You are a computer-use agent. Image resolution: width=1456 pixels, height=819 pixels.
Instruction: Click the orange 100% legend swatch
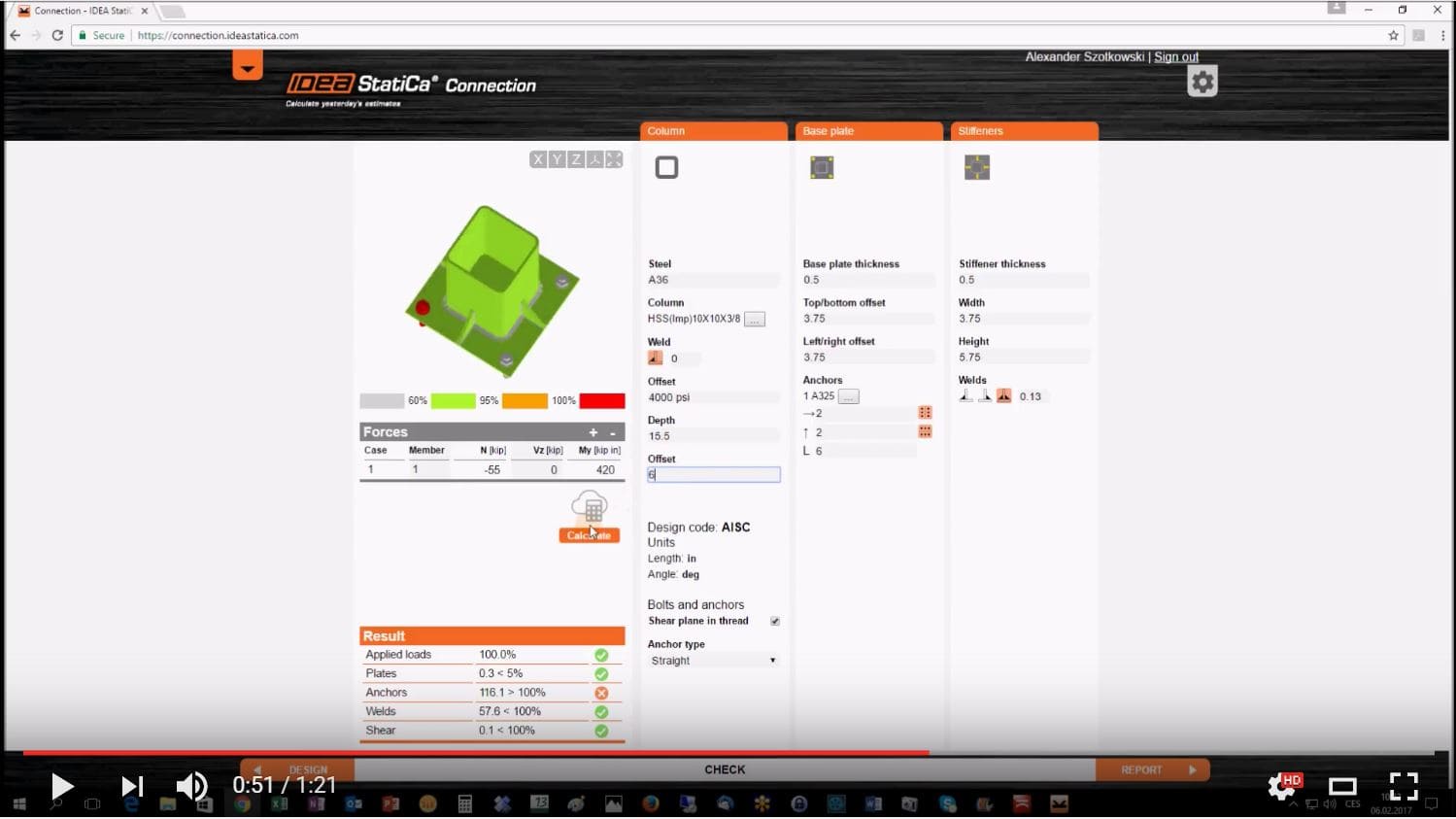pos(525,400)
